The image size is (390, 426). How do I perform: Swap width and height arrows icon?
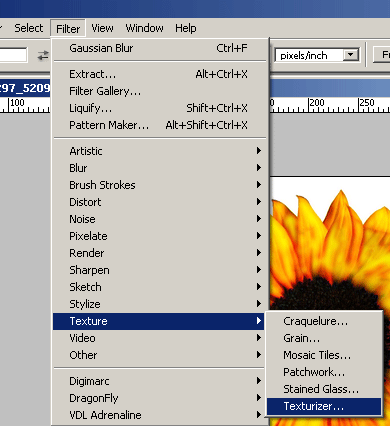point(43,55)
